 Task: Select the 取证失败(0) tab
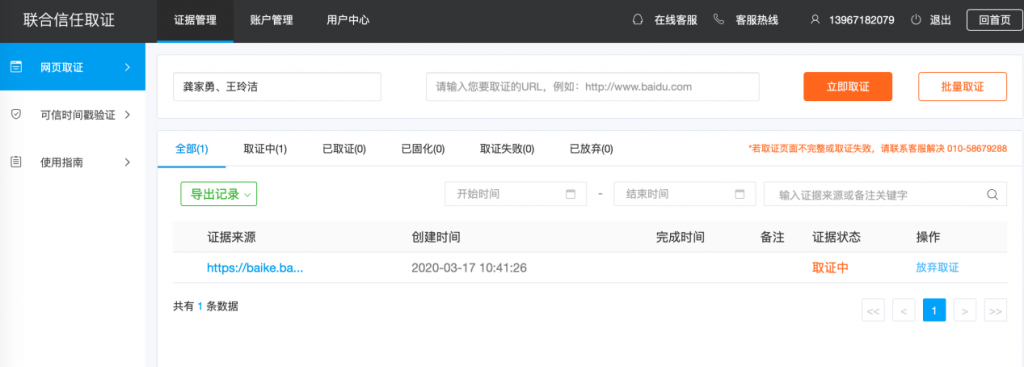(507, 149)
